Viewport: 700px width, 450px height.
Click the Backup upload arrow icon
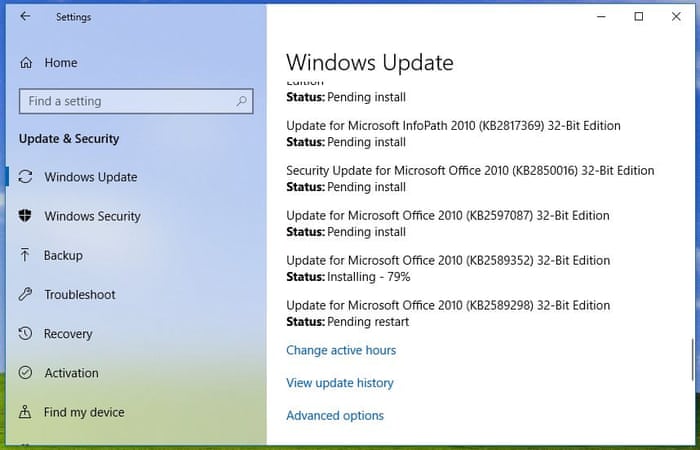click(26, 255)
